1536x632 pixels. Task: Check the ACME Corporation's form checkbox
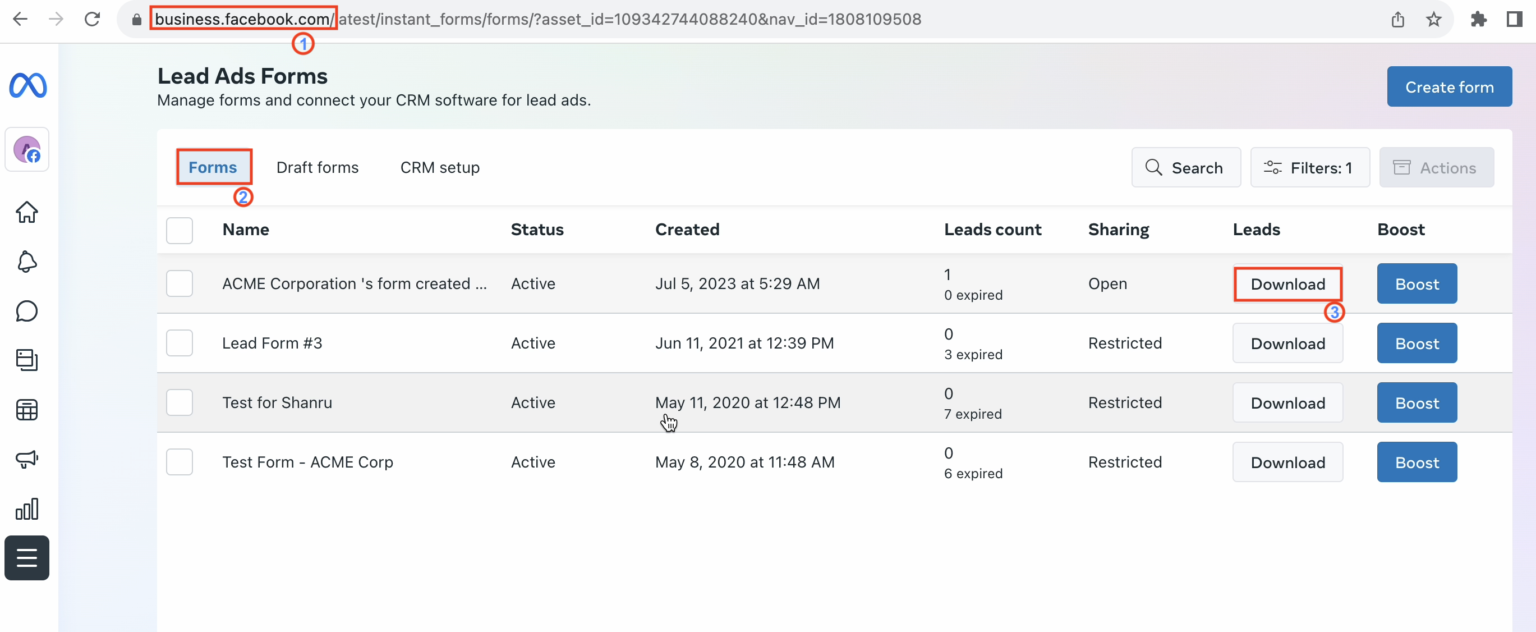coord(180,284)
